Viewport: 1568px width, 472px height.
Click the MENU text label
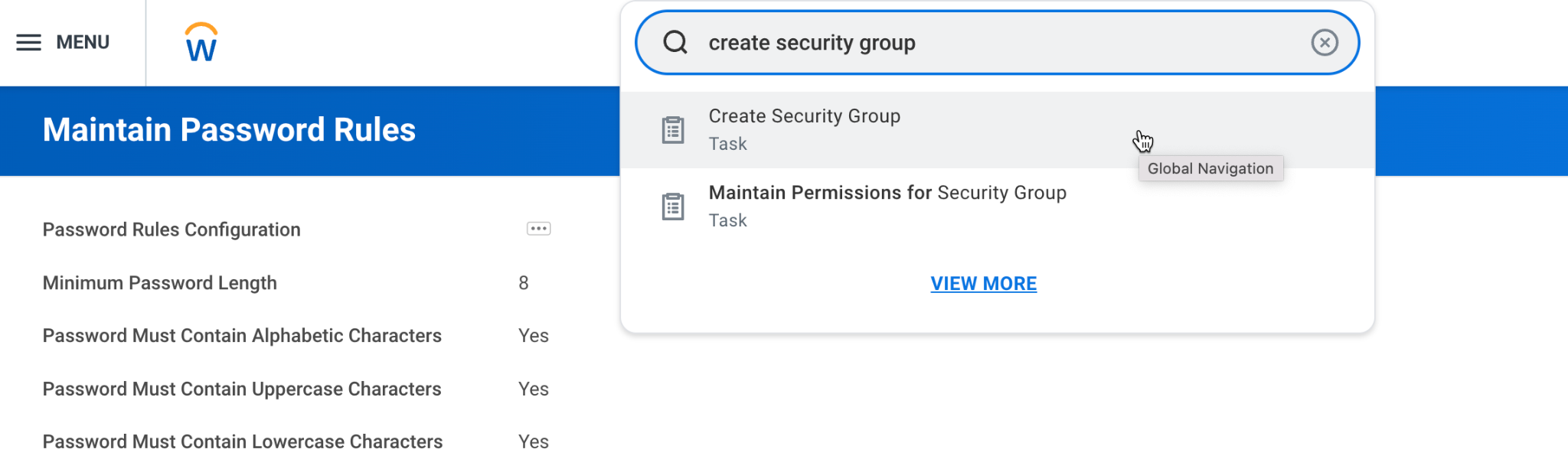pos(83,42)
